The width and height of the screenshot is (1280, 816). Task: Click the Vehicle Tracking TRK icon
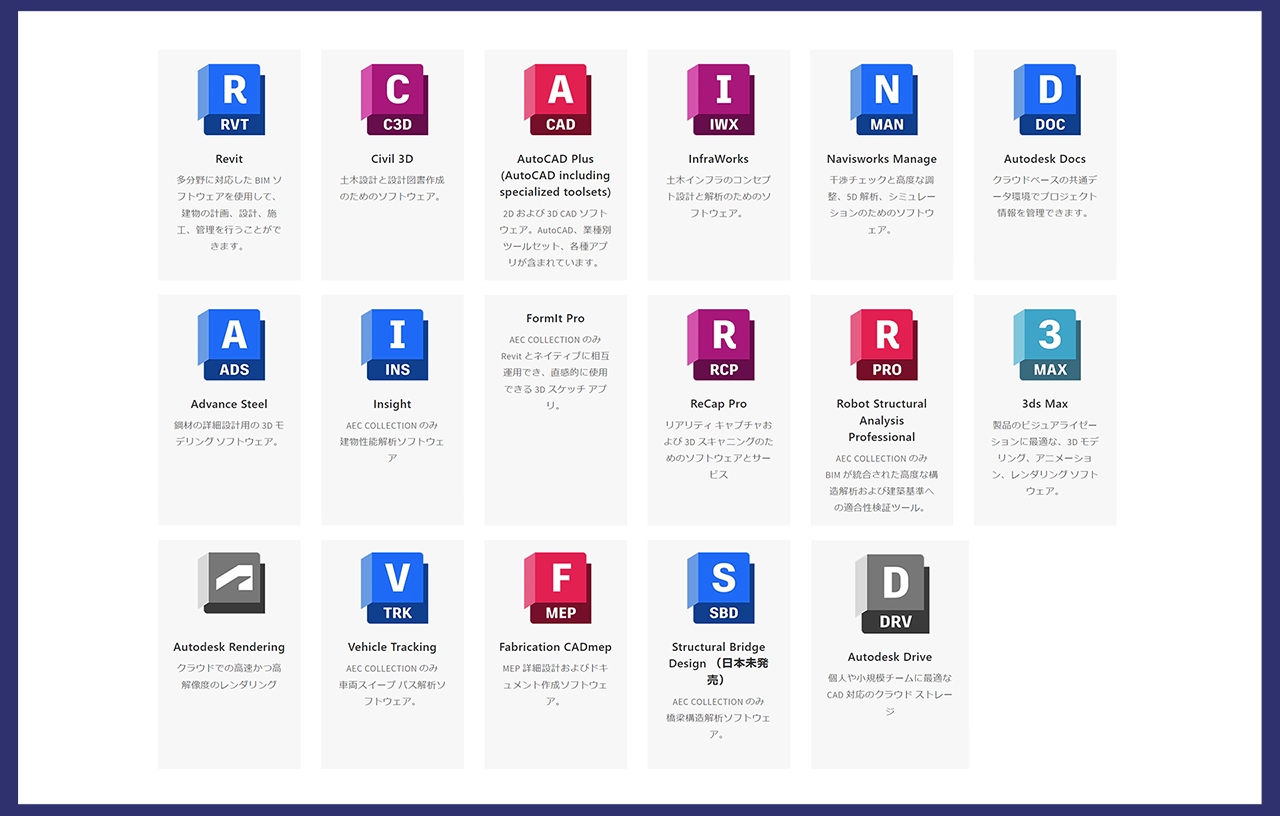[393, 588]
